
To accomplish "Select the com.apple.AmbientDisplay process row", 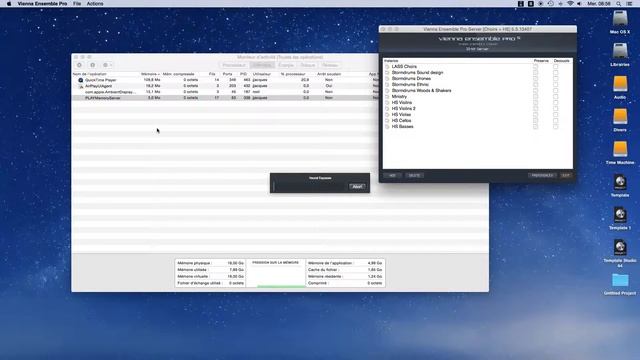I will [x=225, y=92].
